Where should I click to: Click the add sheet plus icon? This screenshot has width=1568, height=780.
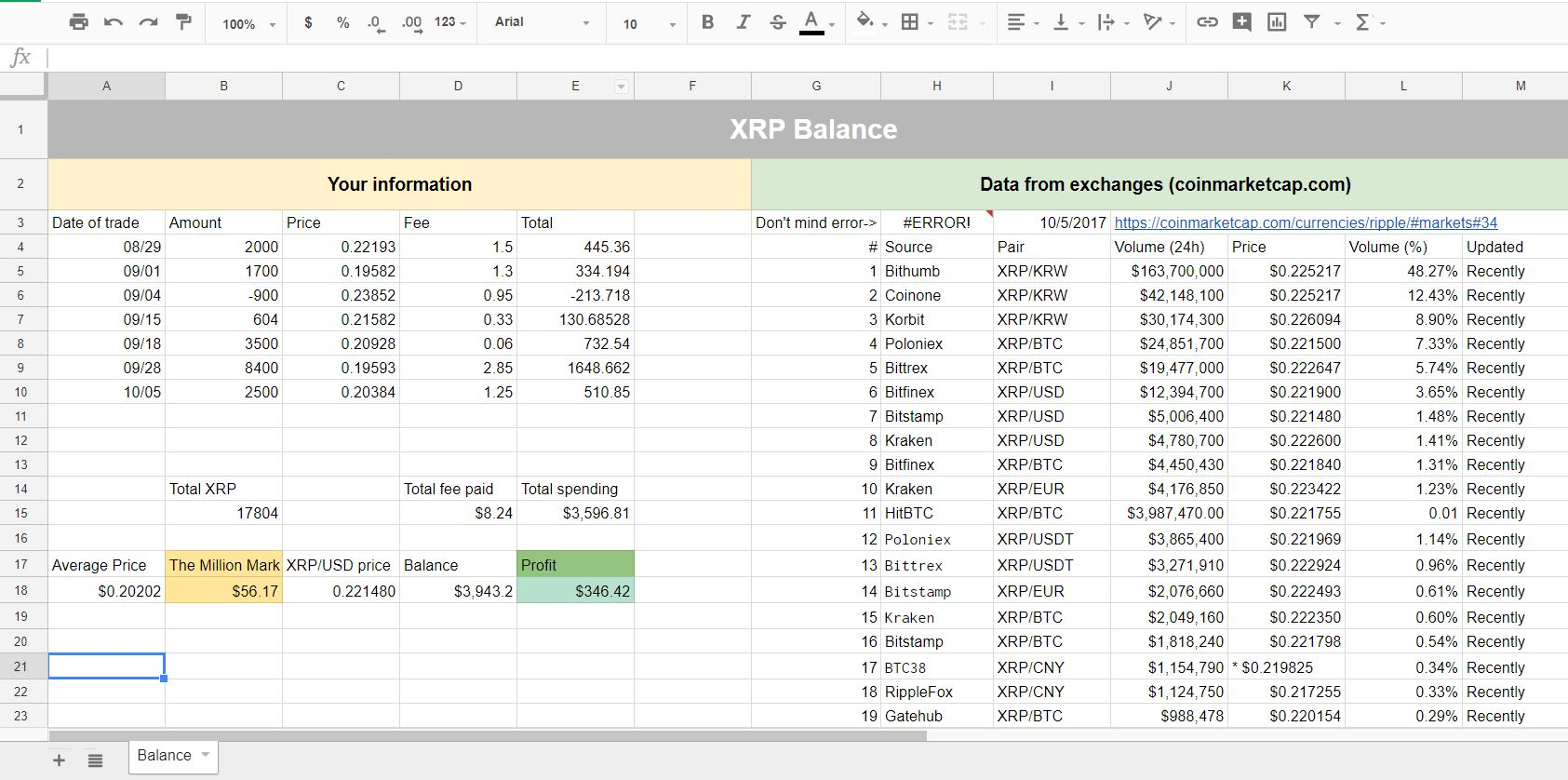[x=59, y=760]
